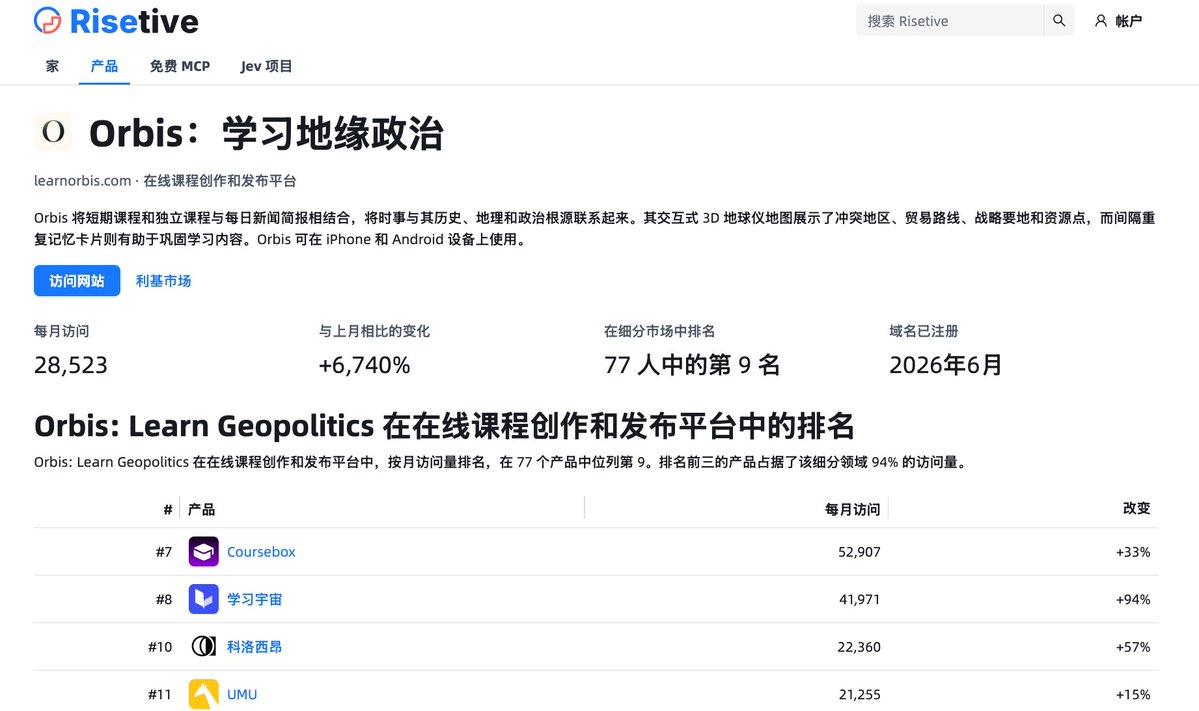Screen dimensions: 1199x711
Task: Click the #8 rank cell
Action: click(164, 599)
